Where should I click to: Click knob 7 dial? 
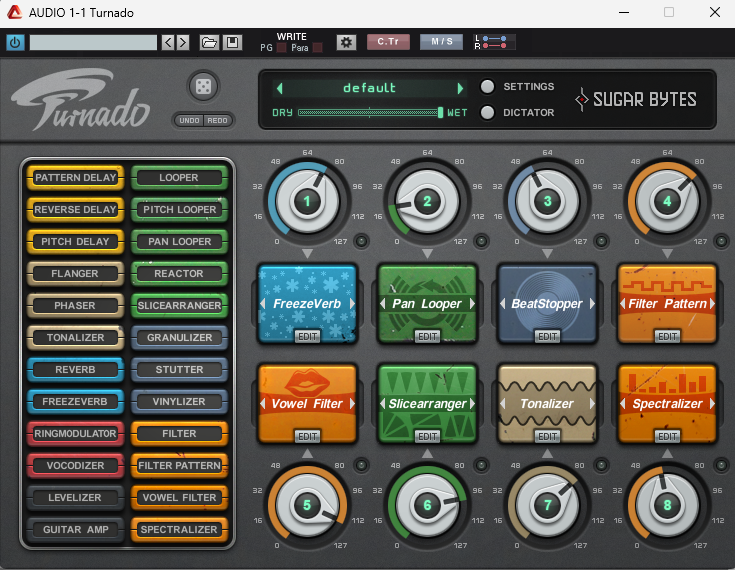pos(547,505)
